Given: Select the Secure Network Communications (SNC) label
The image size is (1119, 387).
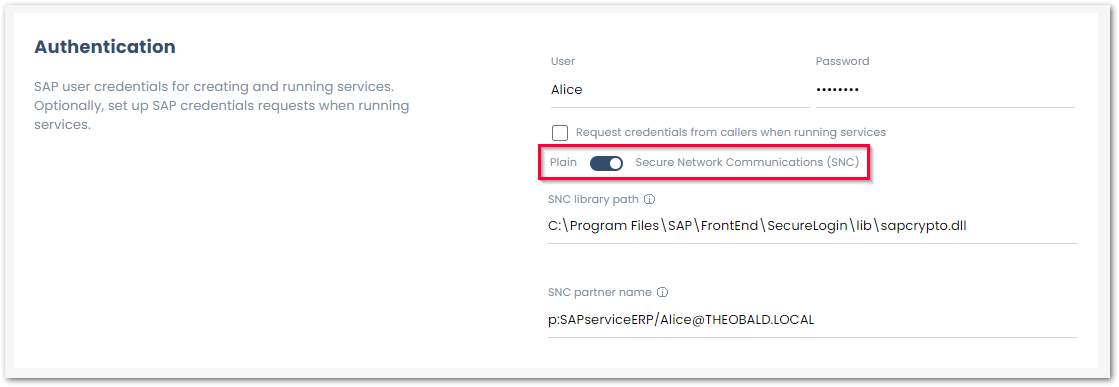Looking at the screenshot, I should pos(747,162).
